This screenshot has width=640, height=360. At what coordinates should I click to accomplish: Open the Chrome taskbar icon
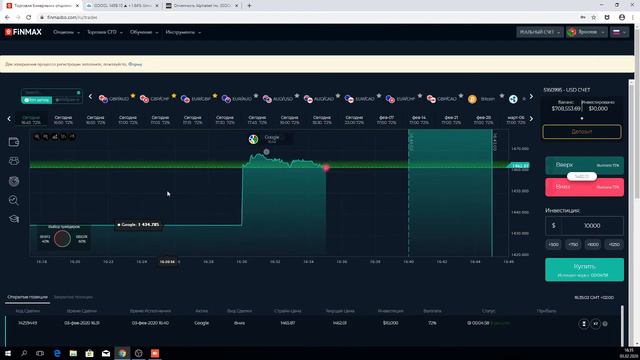(122, 353)
